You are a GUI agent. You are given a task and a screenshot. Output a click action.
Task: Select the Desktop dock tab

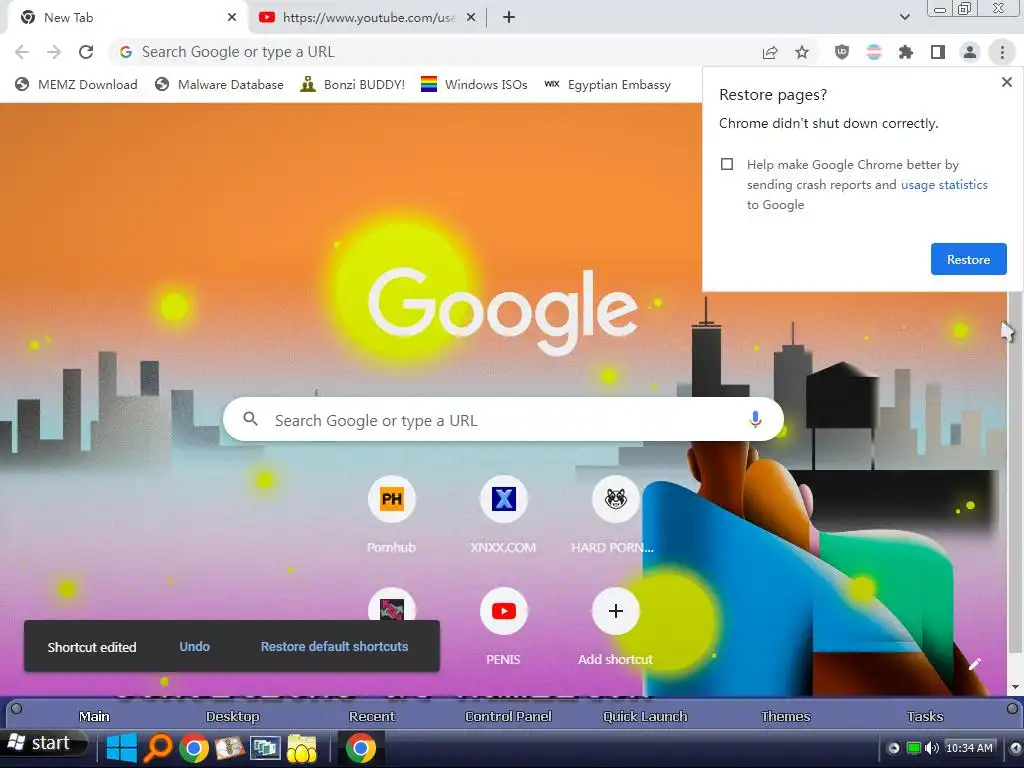tap(232, 716)
